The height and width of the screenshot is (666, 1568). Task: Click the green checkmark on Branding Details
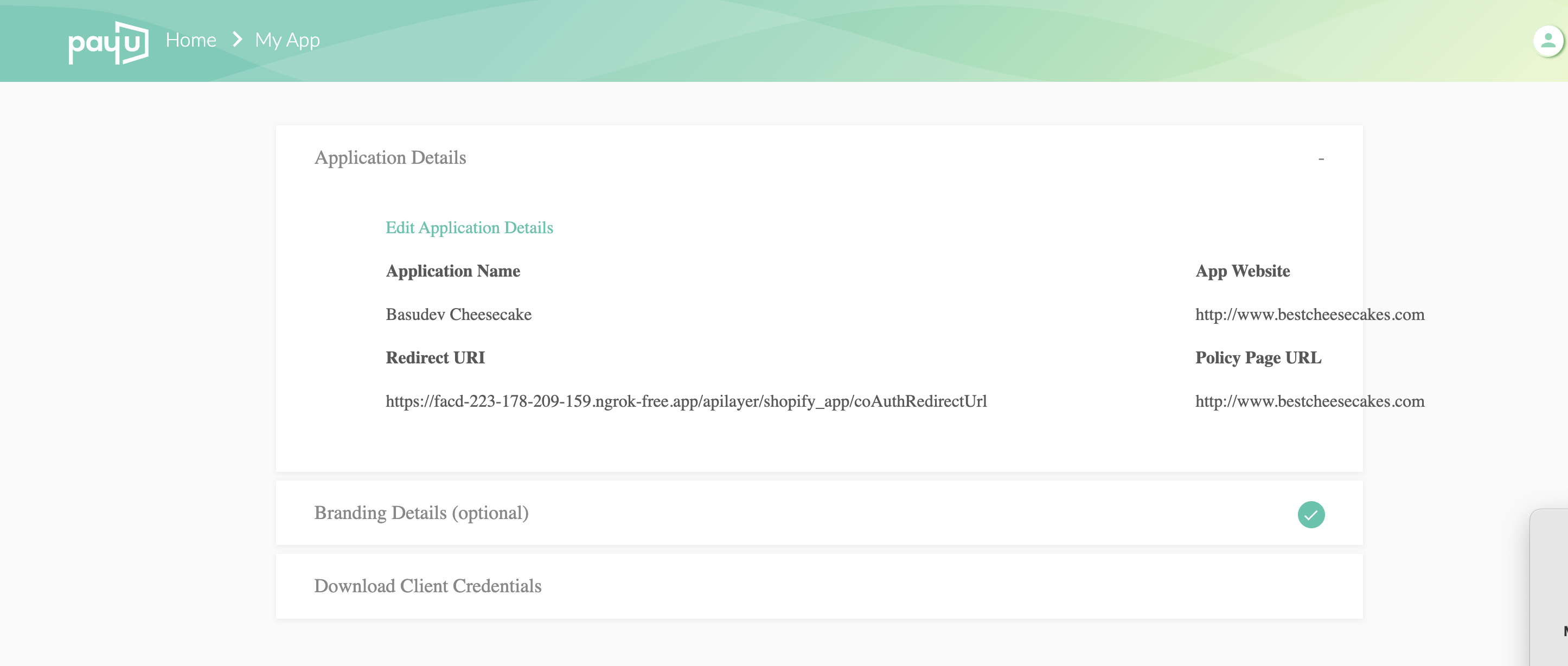tap(1310, 515)
